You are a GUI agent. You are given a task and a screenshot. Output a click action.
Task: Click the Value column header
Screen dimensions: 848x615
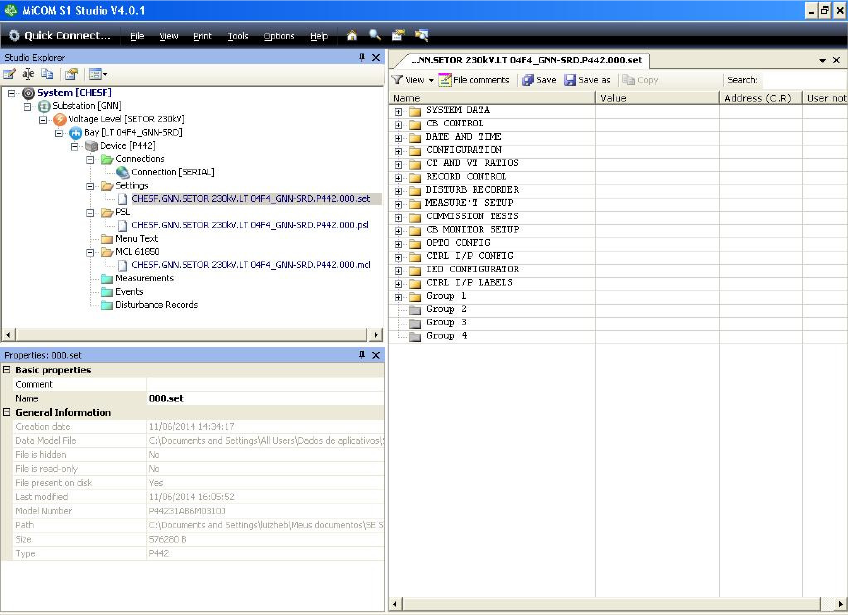coord(657,98)
